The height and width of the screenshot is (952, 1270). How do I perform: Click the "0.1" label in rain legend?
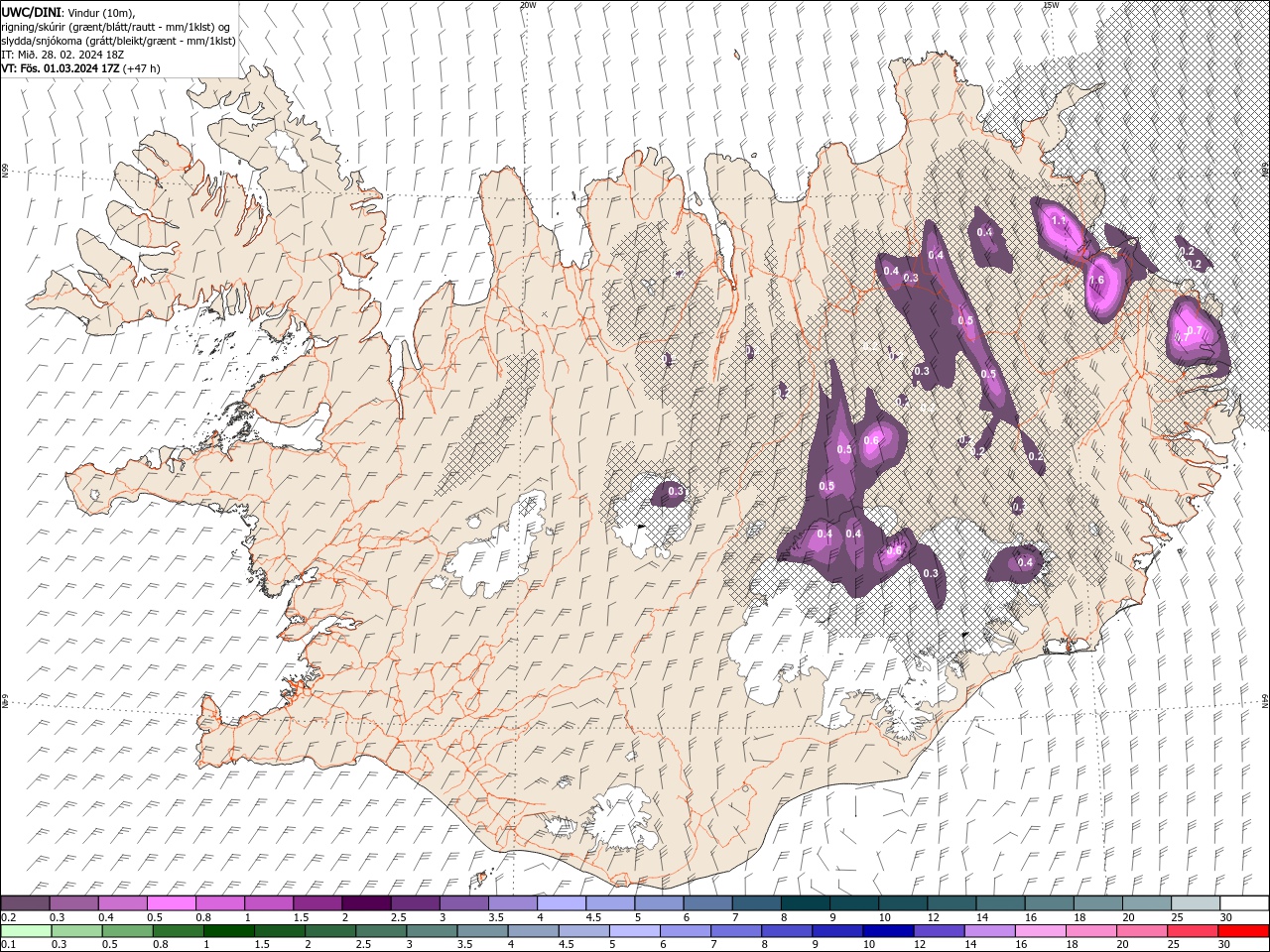pos(8,945)
